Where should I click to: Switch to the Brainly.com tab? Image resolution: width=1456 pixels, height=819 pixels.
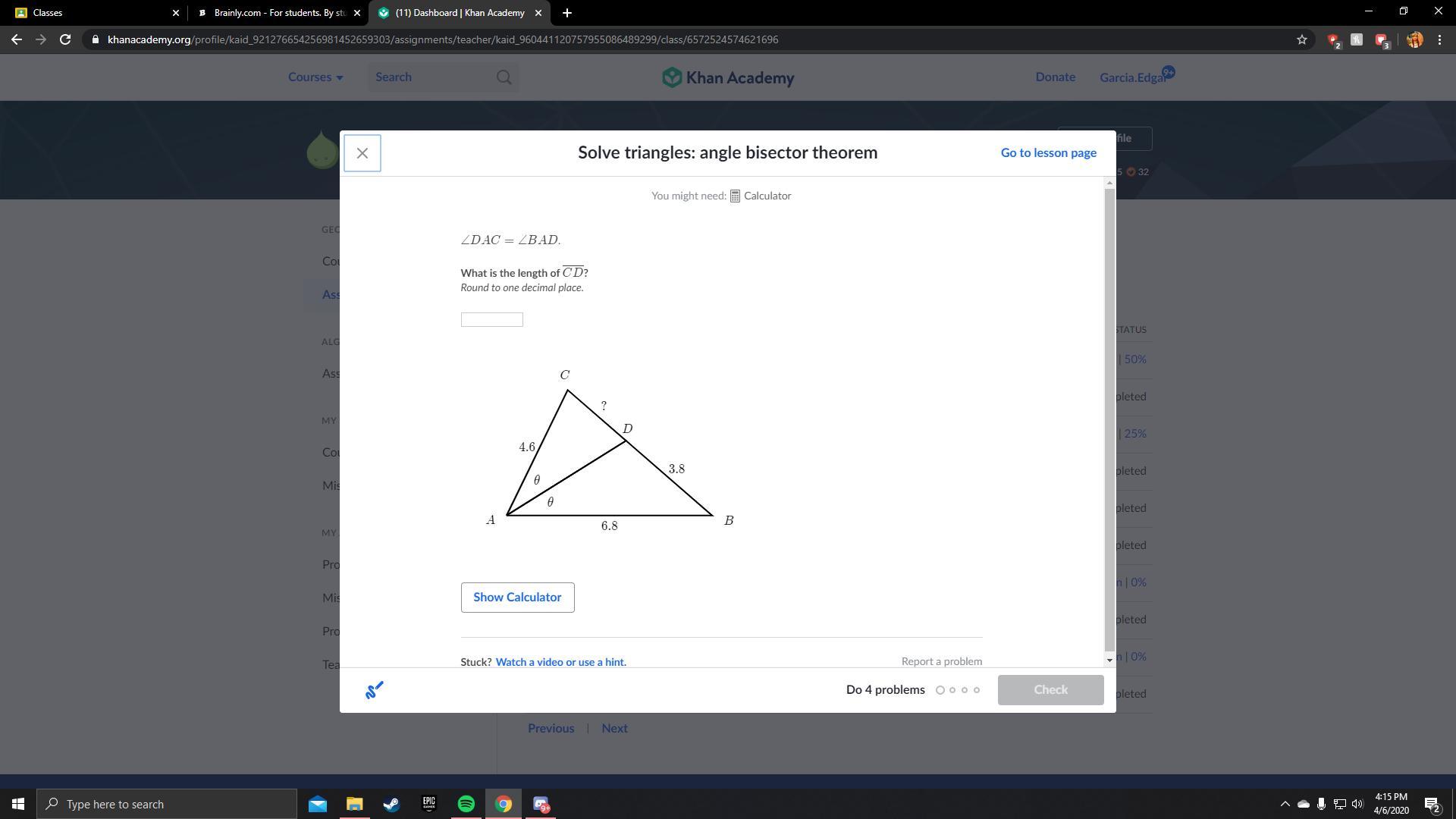point(278,13)
